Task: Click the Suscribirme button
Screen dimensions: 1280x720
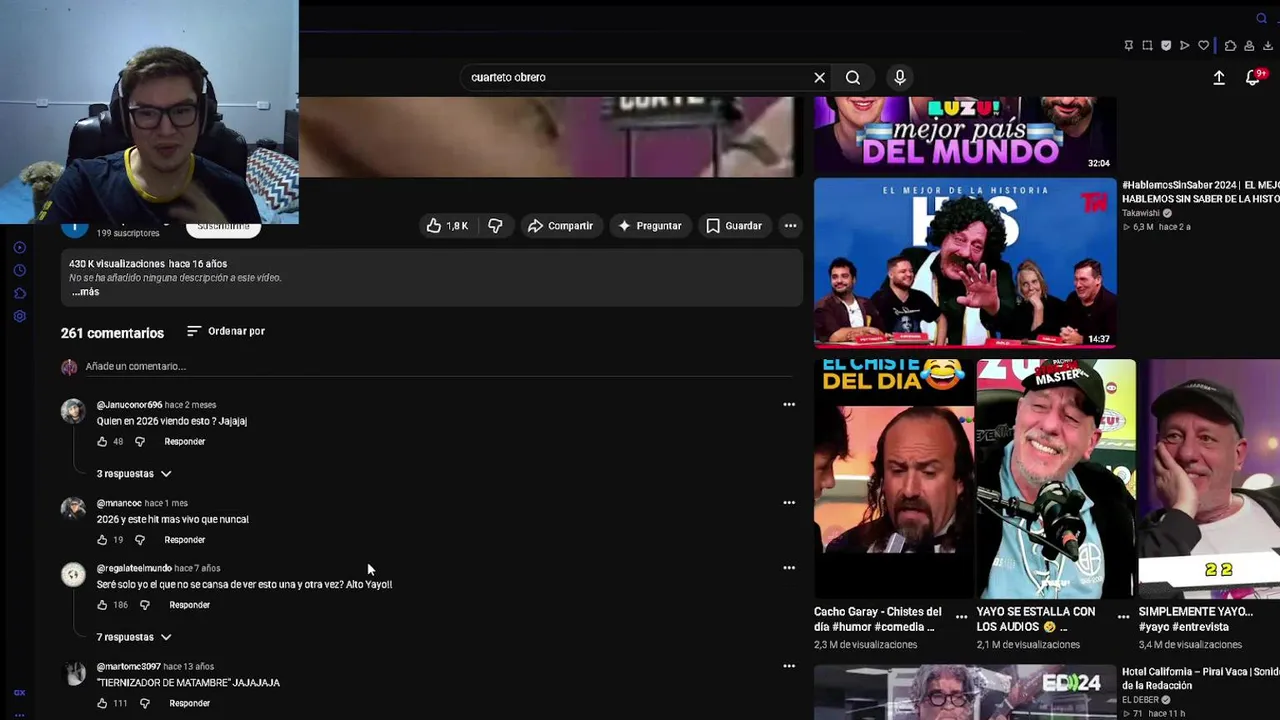Action: 223,228
